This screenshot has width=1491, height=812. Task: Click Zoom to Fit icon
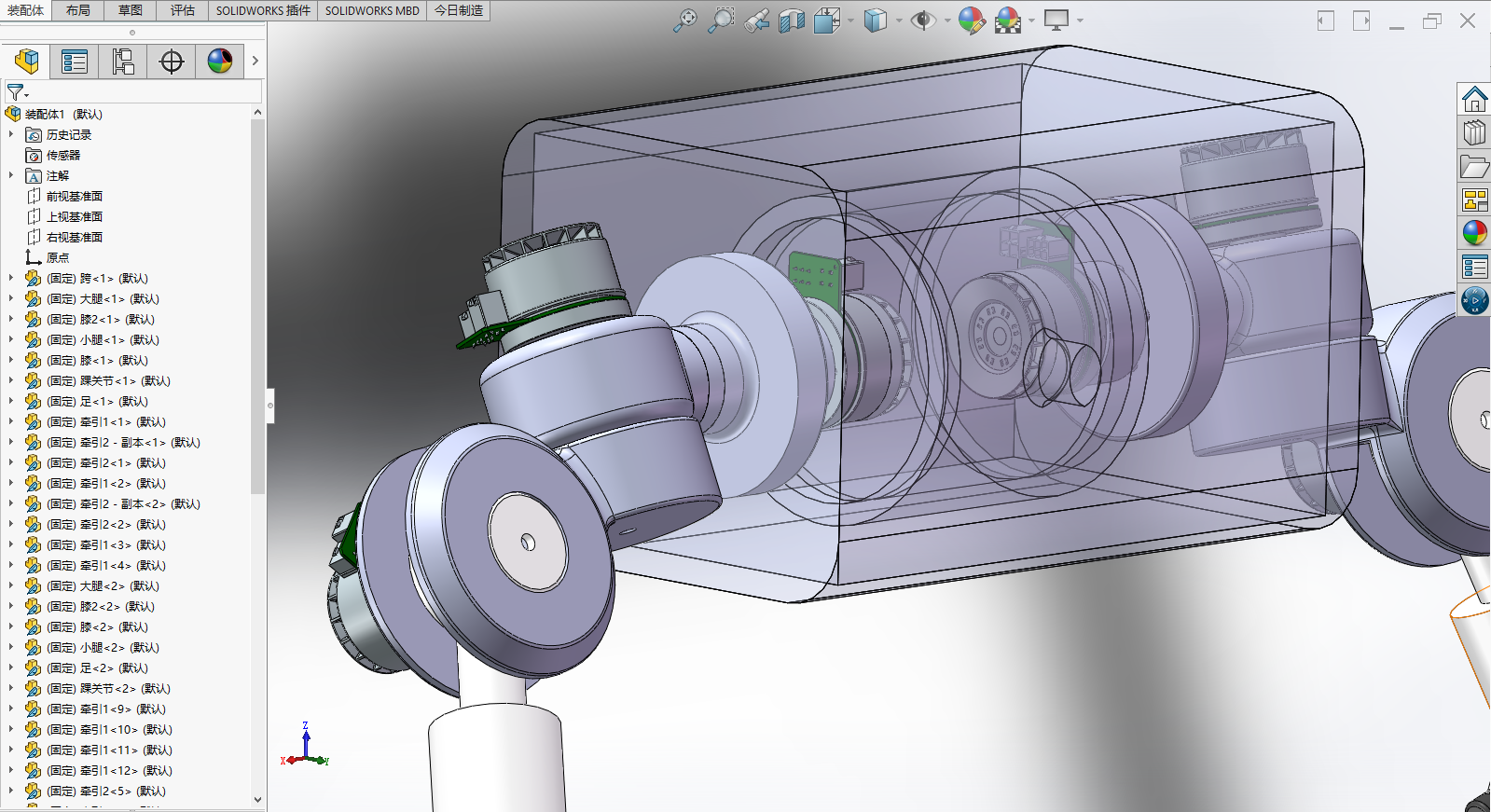pos(685,21)
